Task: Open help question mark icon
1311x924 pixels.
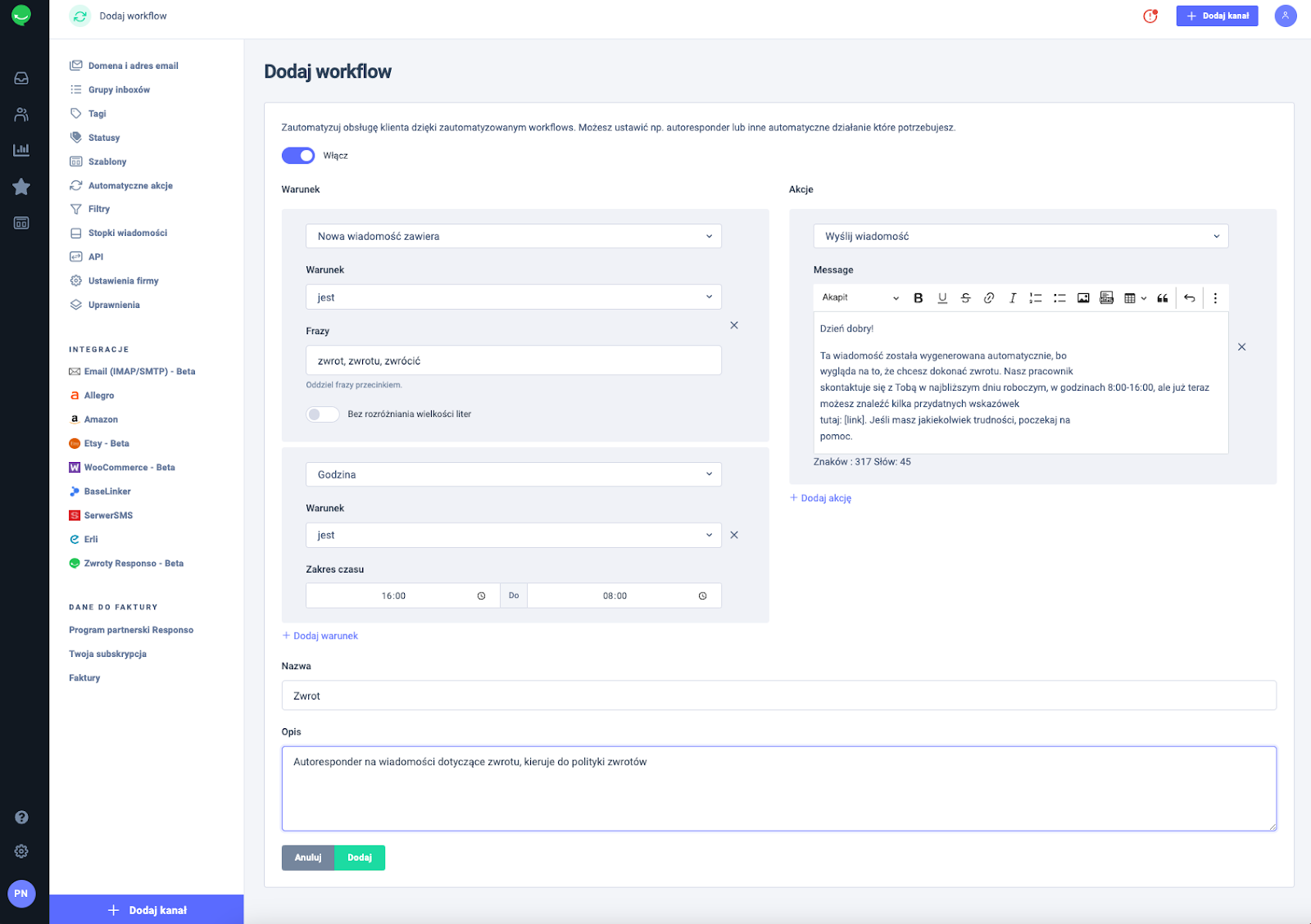Action: [21, 818]
